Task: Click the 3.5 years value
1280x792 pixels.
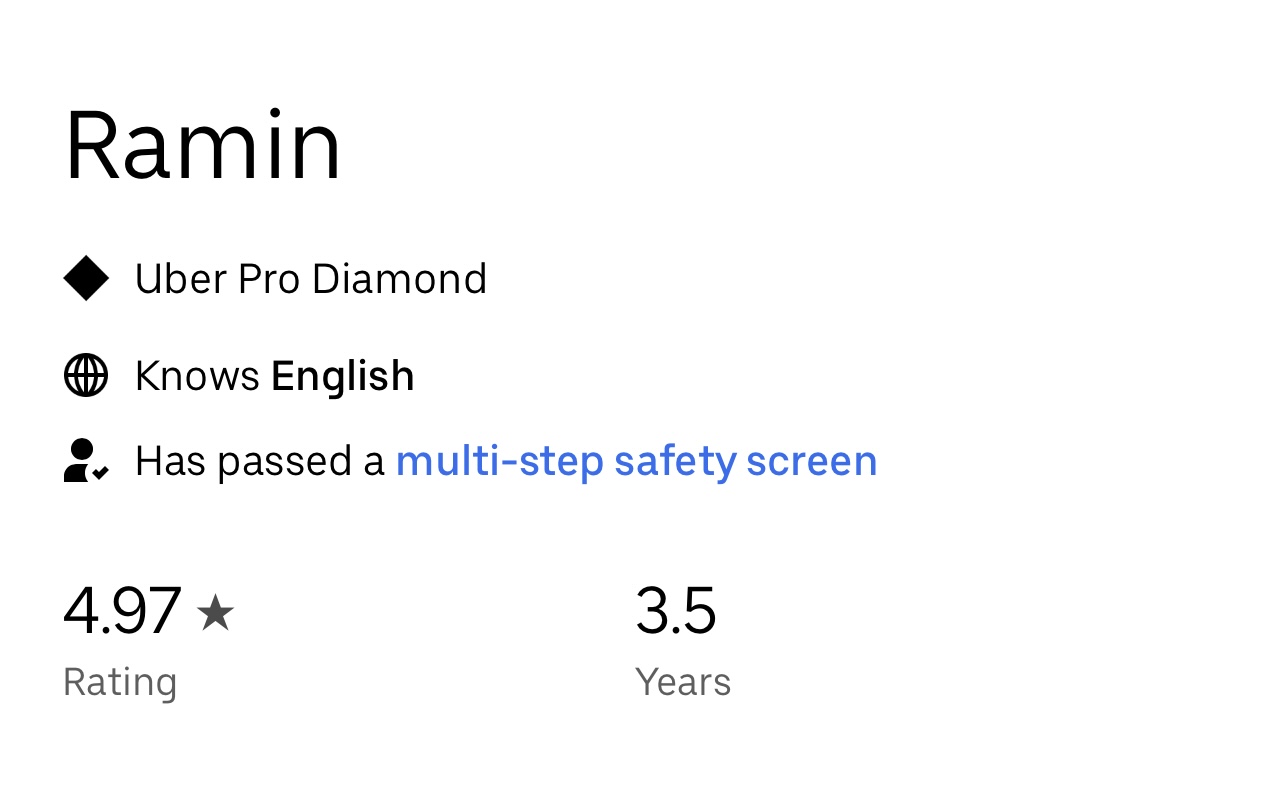Action: [676, 611]
